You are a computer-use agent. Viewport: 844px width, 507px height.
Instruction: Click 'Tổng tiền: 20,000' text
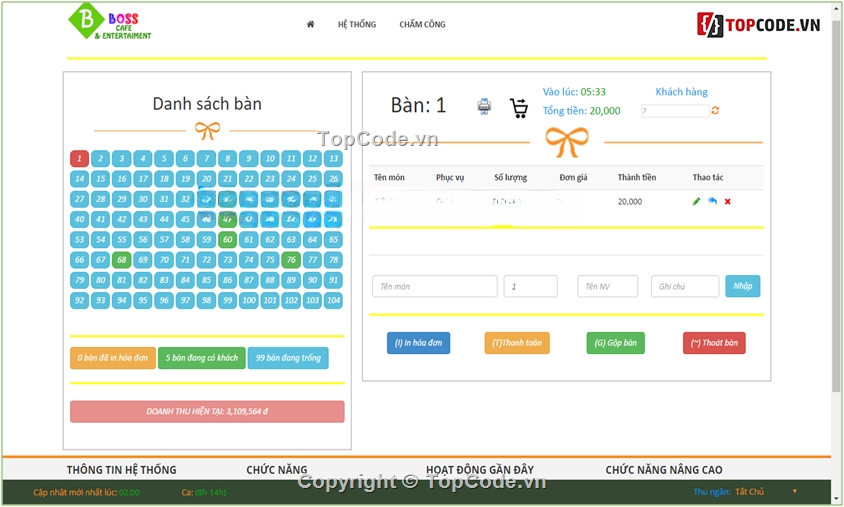pos(581,111)
